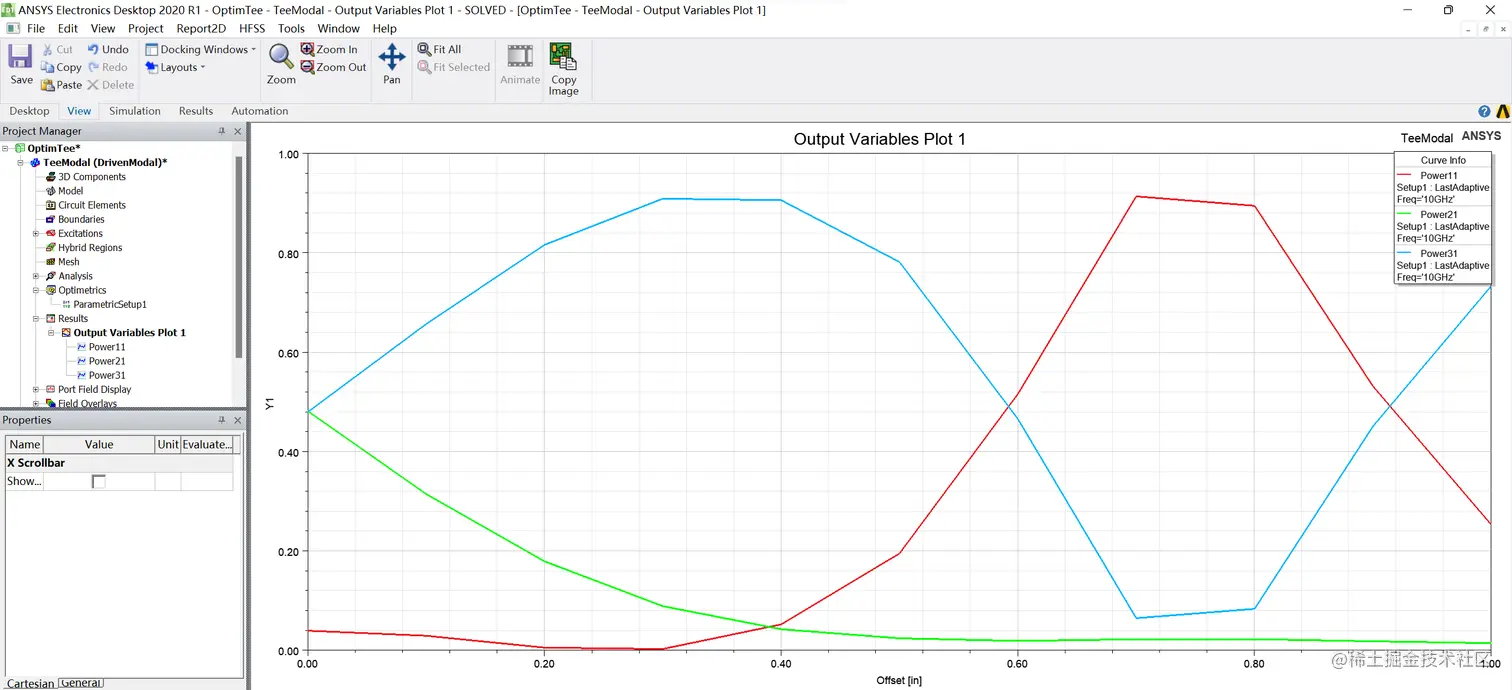Screen dimensions: 1512x690
Task: Select the Mesh tree node
Action: pos(68,262)
